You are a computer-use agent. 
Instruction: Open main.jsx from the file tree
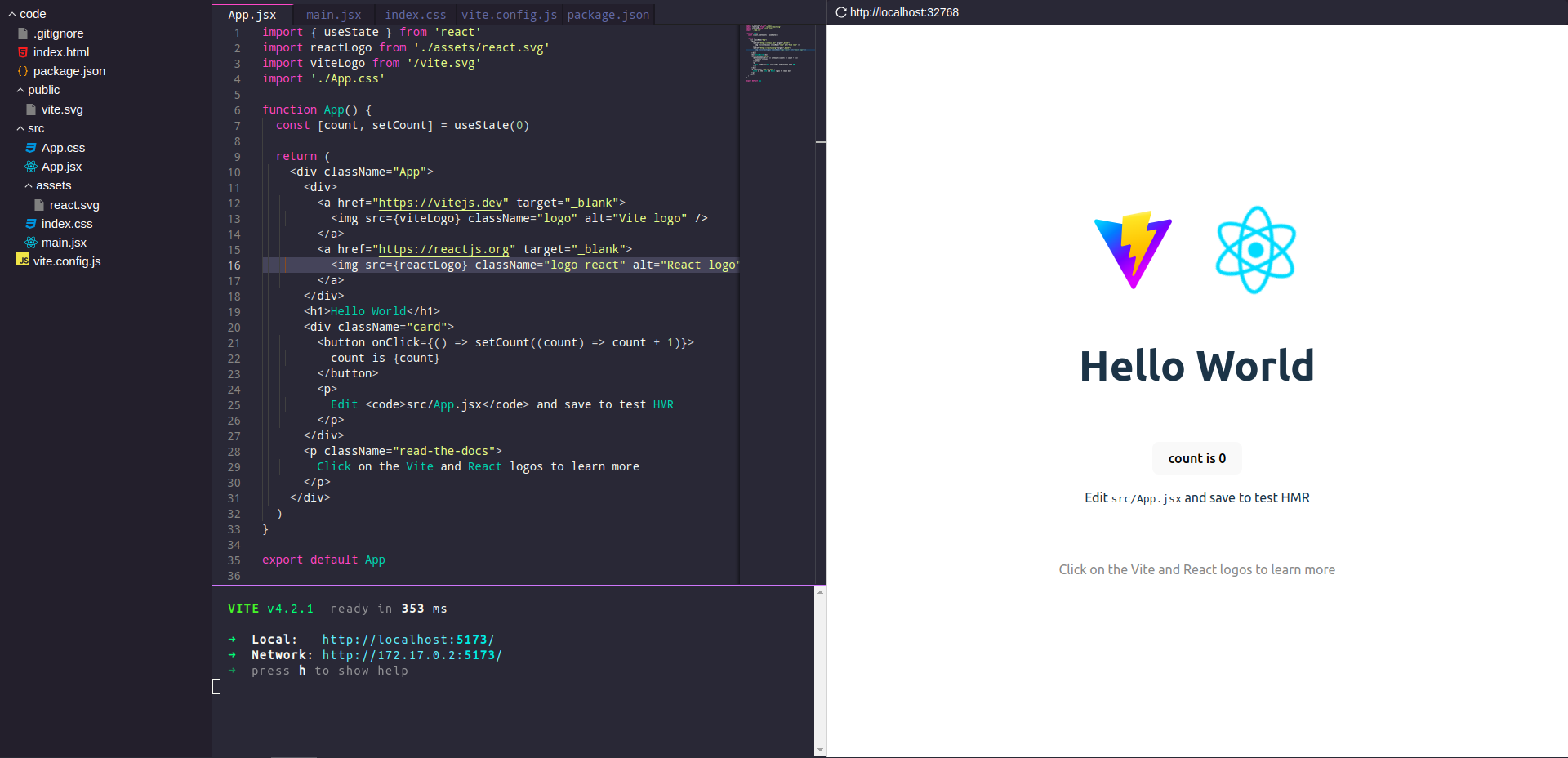point(64,243)
